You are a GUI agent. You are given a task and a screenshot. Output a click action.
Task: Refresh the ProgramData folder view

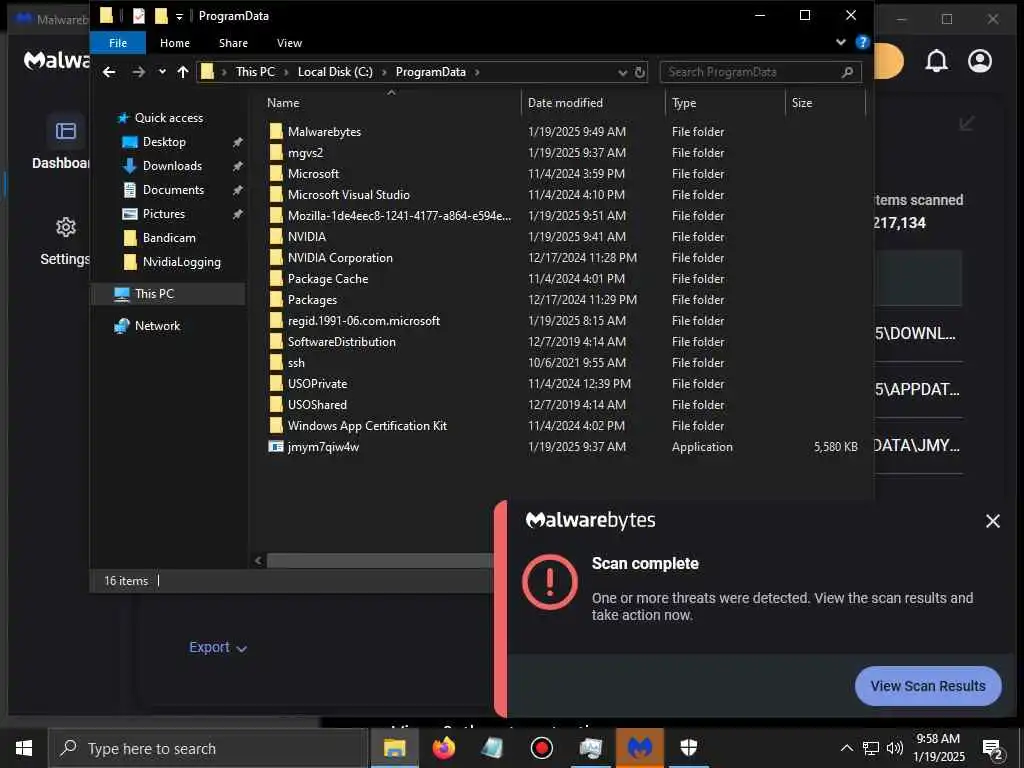click(640, 72)
